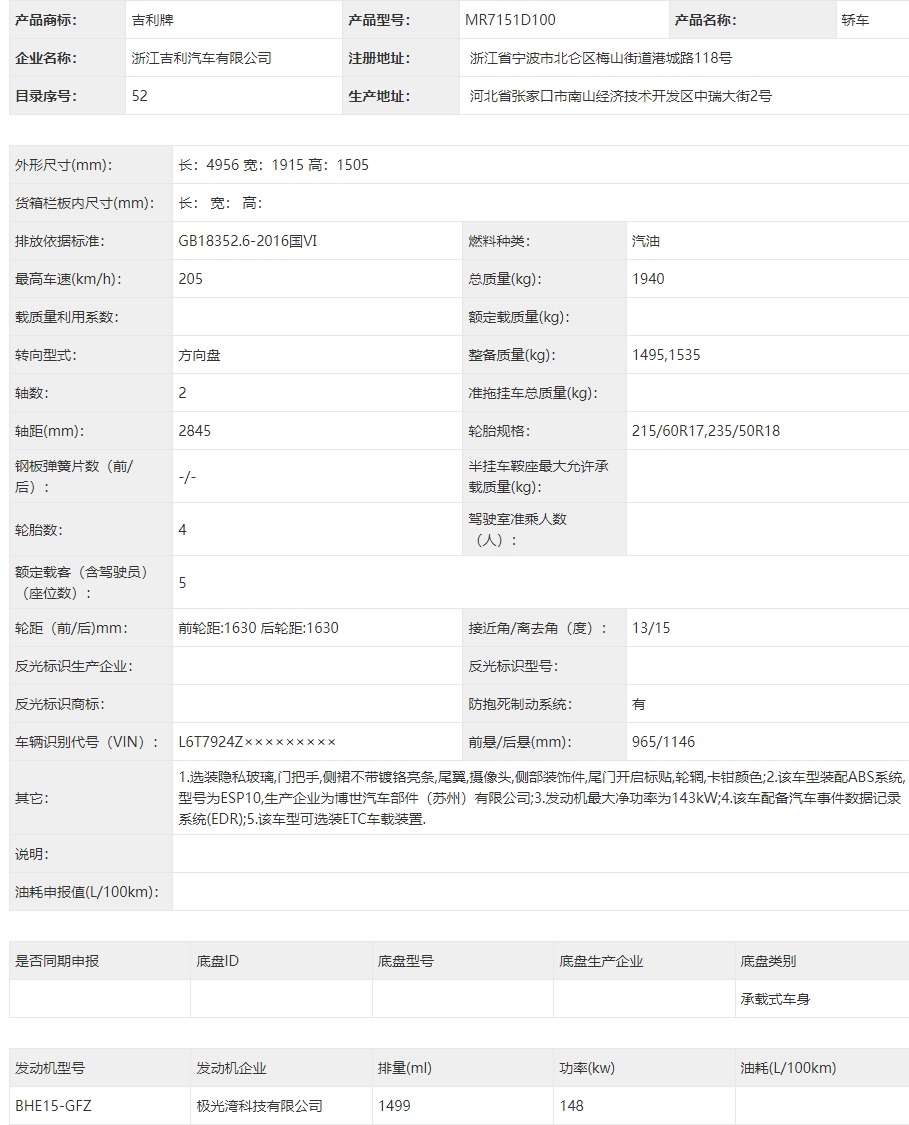Click the 功率(kw) column header

tap(587, 1068)
